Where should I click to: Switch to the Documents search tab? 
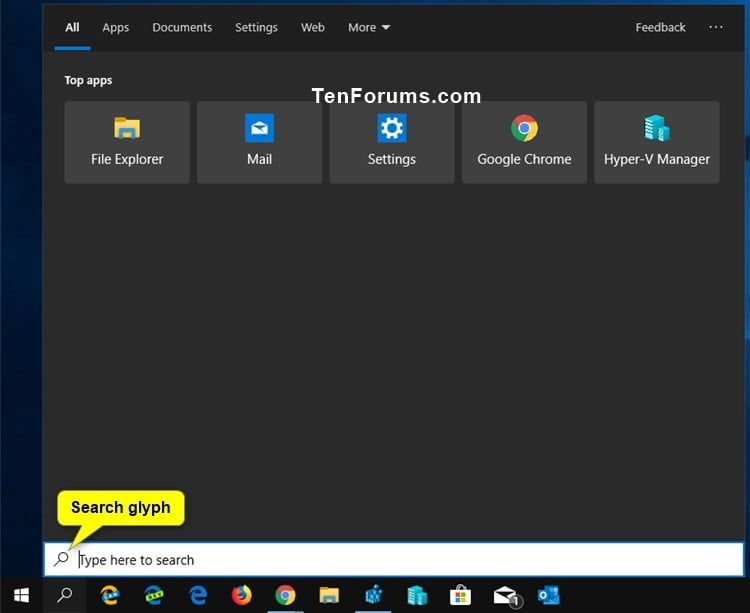click(182, 27)
